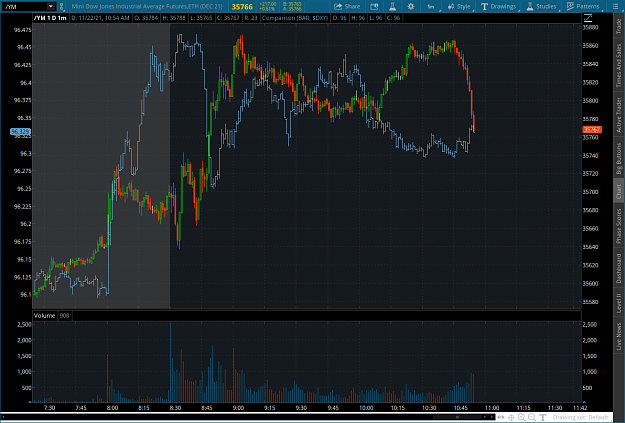Click the C: 35767 close value
The image size is (625, 423).
[228, 18]
